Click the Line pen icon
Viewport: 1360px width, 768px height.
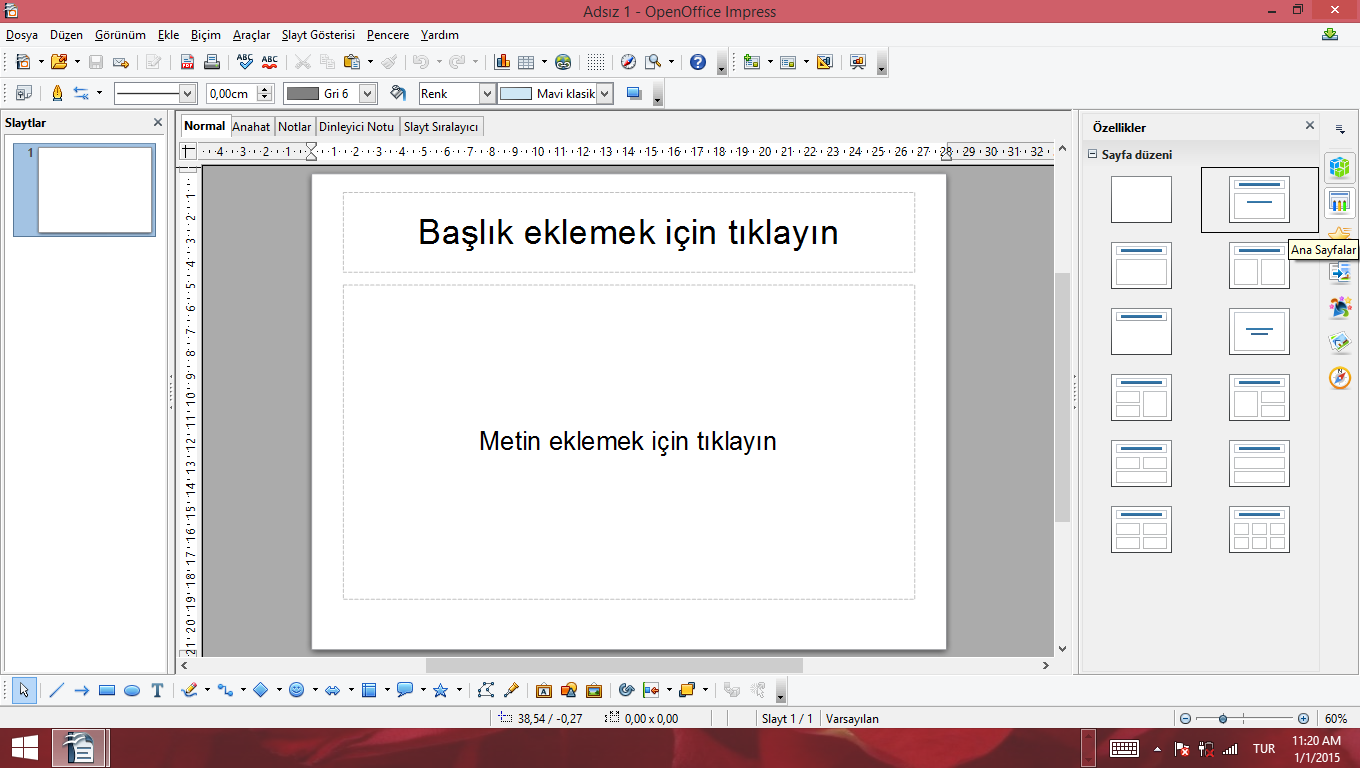pos(56,93)
